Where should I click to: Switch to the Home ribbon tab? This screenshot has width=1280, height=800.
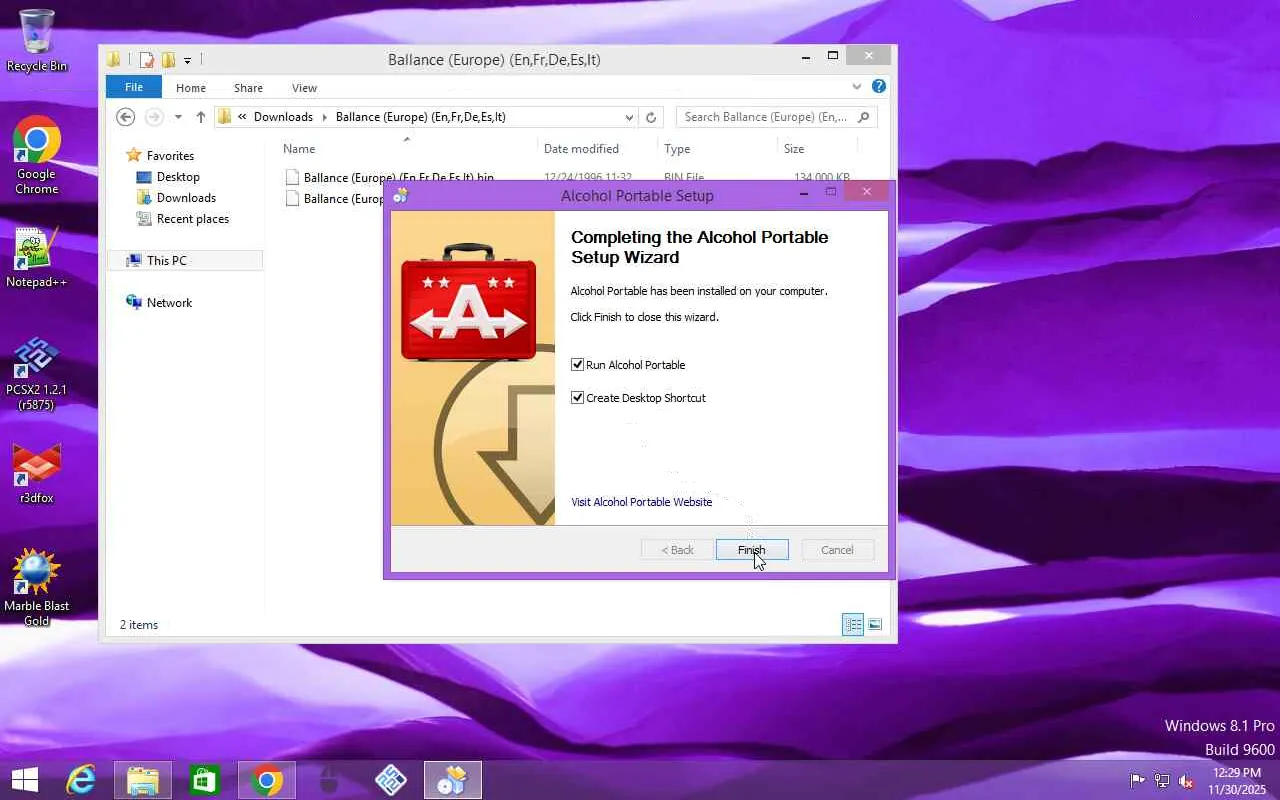tap(191, 88)
